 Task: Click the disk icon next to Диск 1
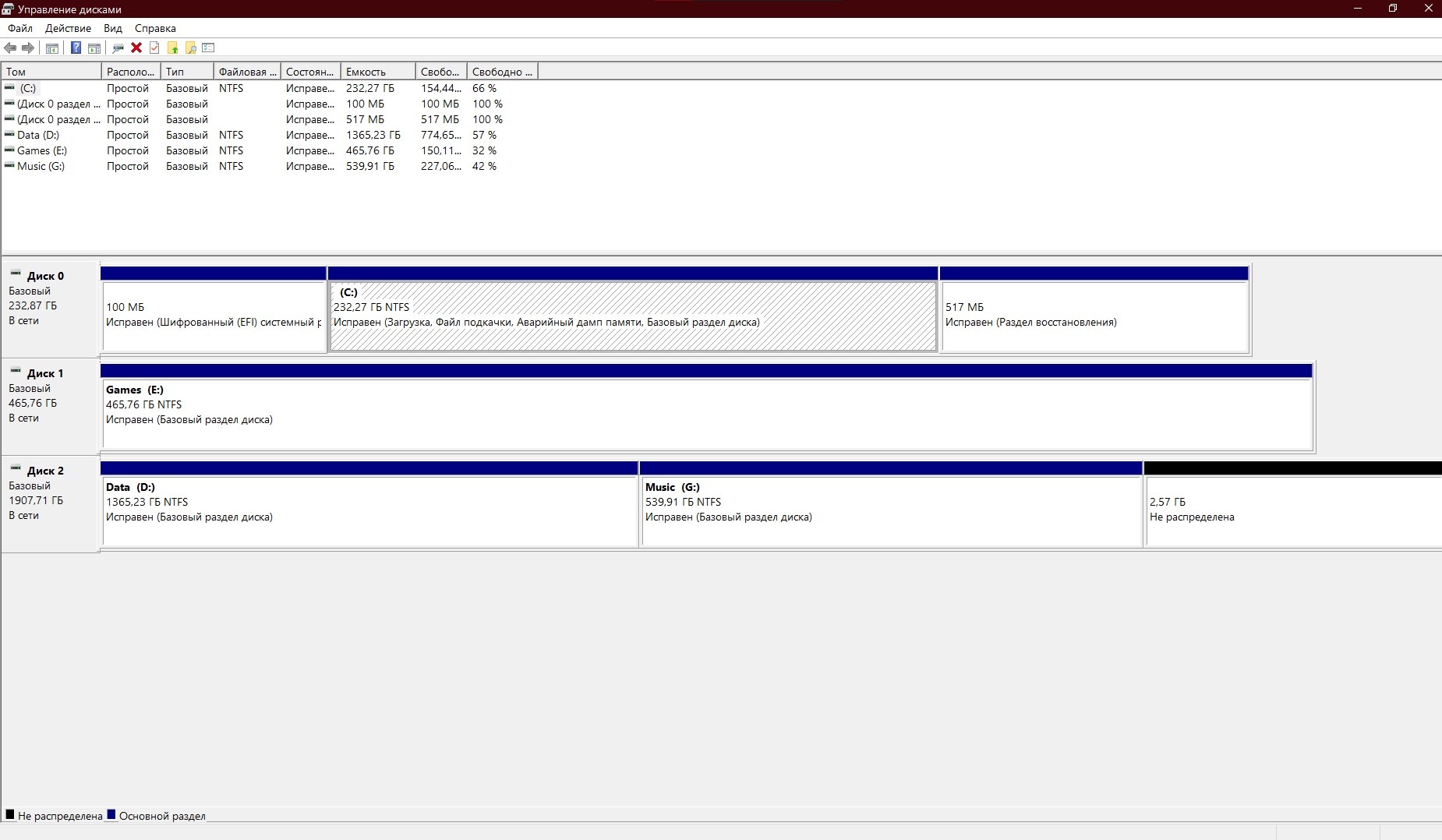16,371
